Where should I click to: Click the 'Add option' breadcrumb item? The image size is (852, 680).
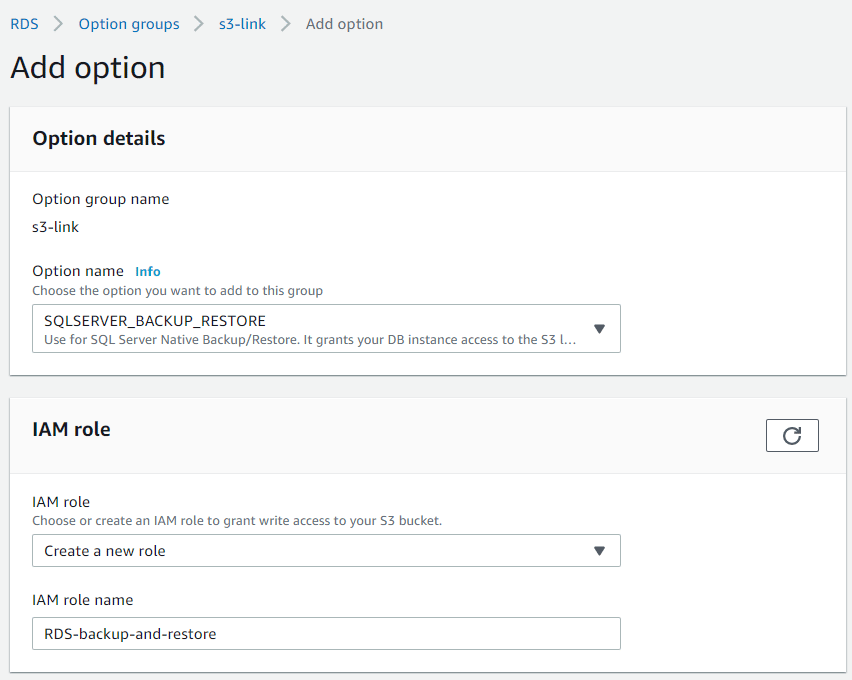pyautogui.click(x=344, y=24)
